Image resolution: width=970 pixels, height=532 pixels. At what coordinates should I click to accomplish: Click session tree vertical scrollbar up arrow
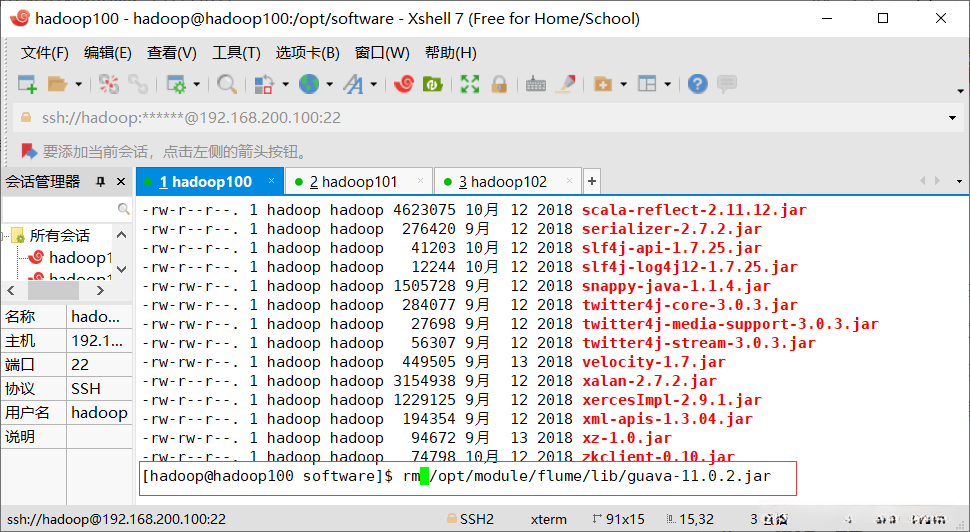pos(122,235)
